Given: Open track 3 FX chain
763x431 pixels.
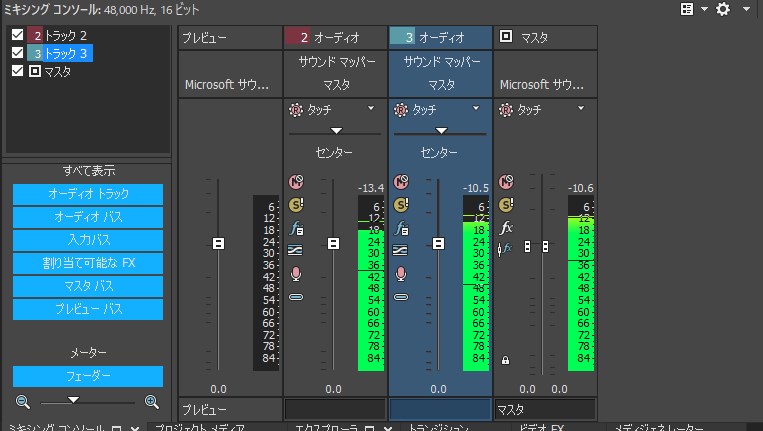Looking at the screenshot, I should 401,228.
